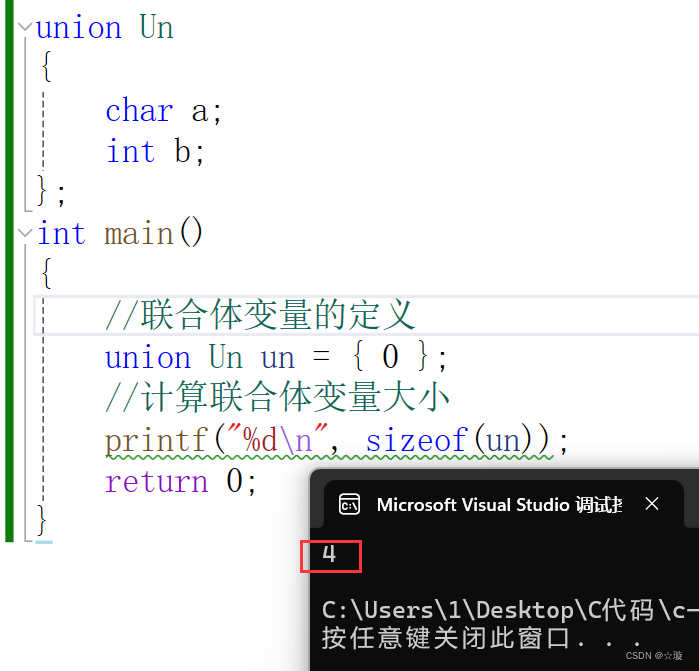
Task: Click the console terminal icon in the tab
Action: click(350, 505)
